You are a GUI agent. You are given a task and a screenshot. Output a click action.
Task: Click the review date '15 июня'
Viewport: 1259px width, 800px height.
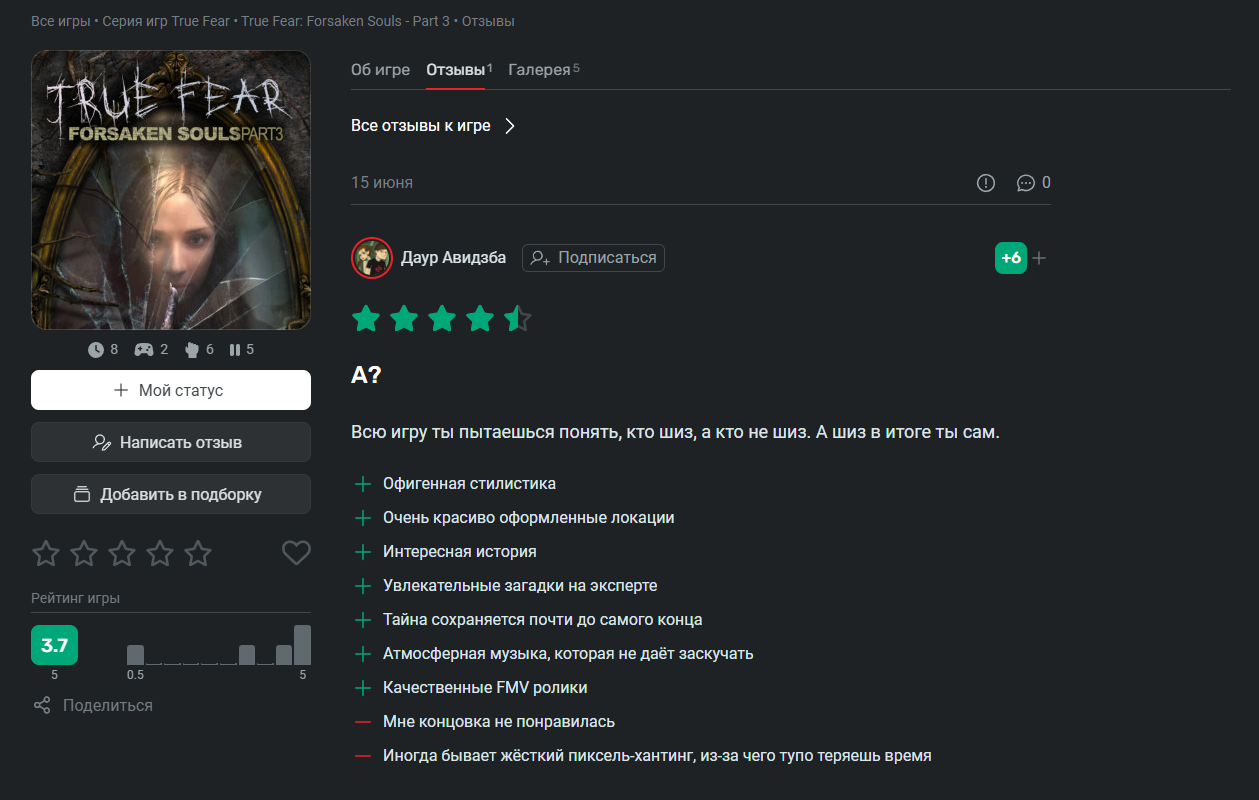pyautogui.click(x=382, y=183)
